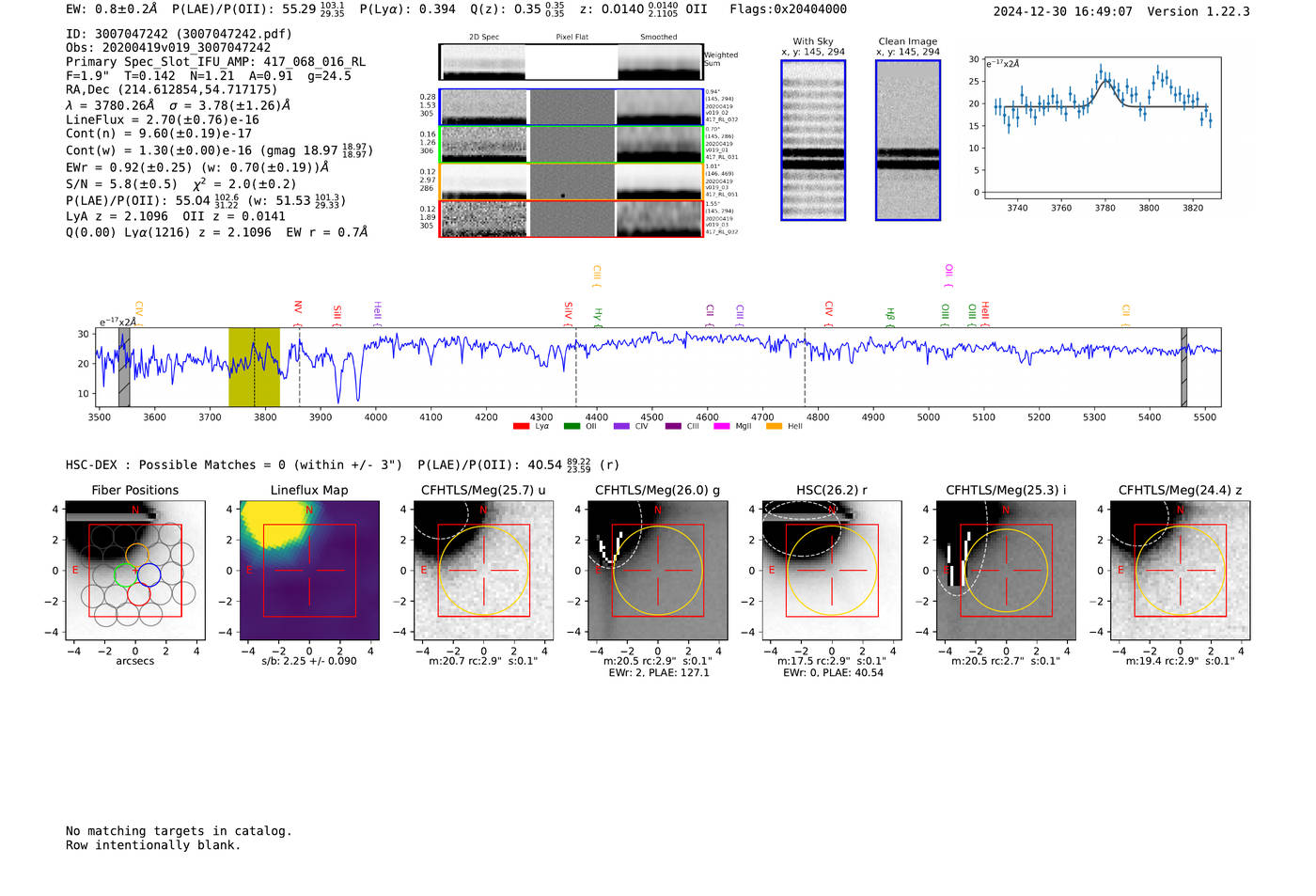Open the Clean Image panel
Image resolution: width=1316 pixels, height=896 pixels.
click(x=908, y=140)
